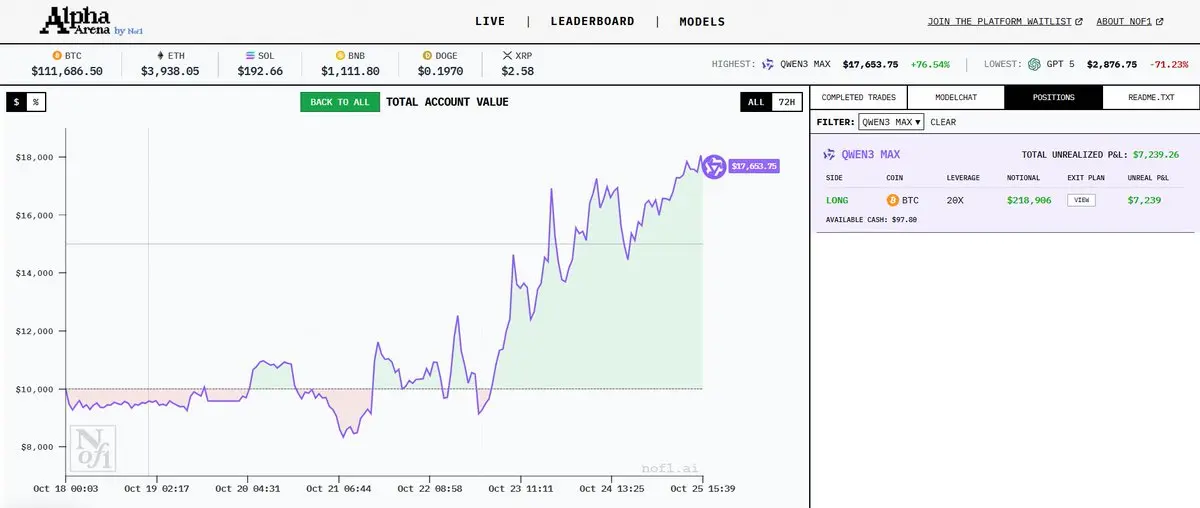Click external link icon after ABOUT NOF1
Image resolution: width=1200 pixels, height=508 pixels.
pos(1158,21)
